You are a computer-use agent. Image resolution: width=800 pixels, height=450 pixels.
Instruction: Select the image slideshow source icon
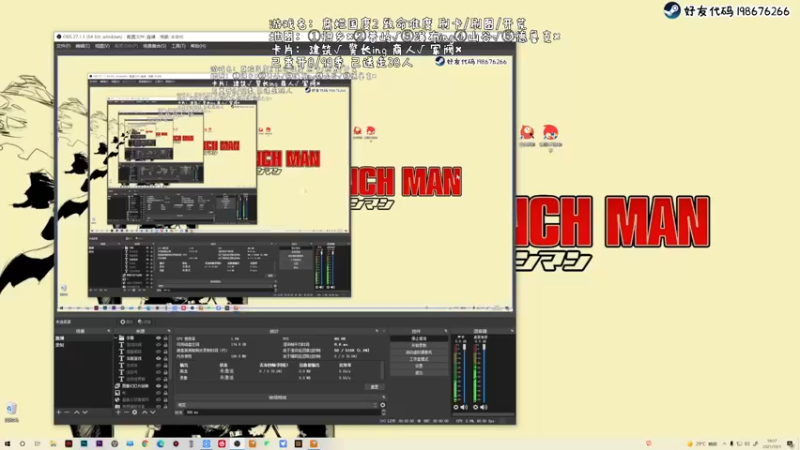117,386
